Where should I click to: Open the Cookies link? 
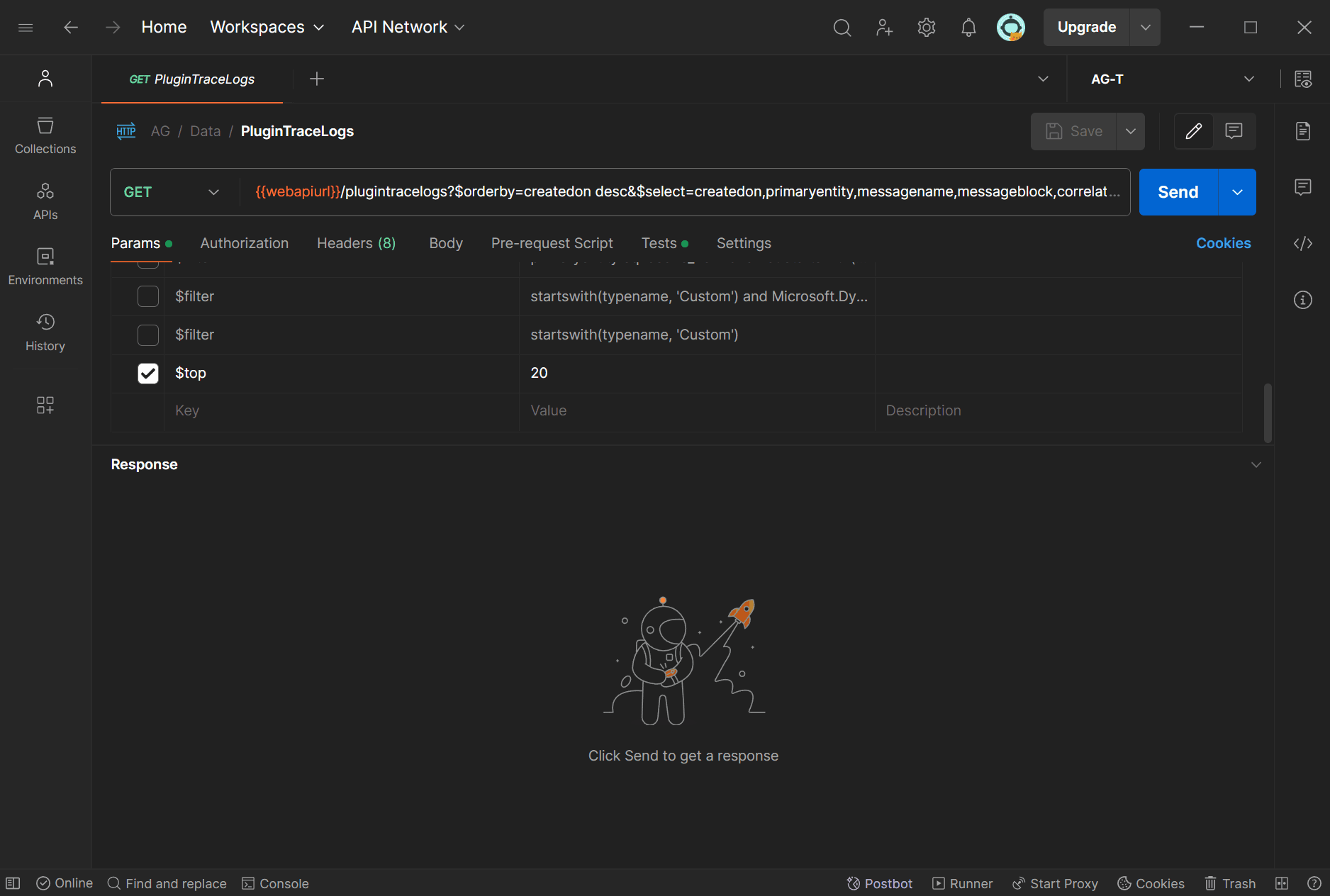click(1224, 243)
